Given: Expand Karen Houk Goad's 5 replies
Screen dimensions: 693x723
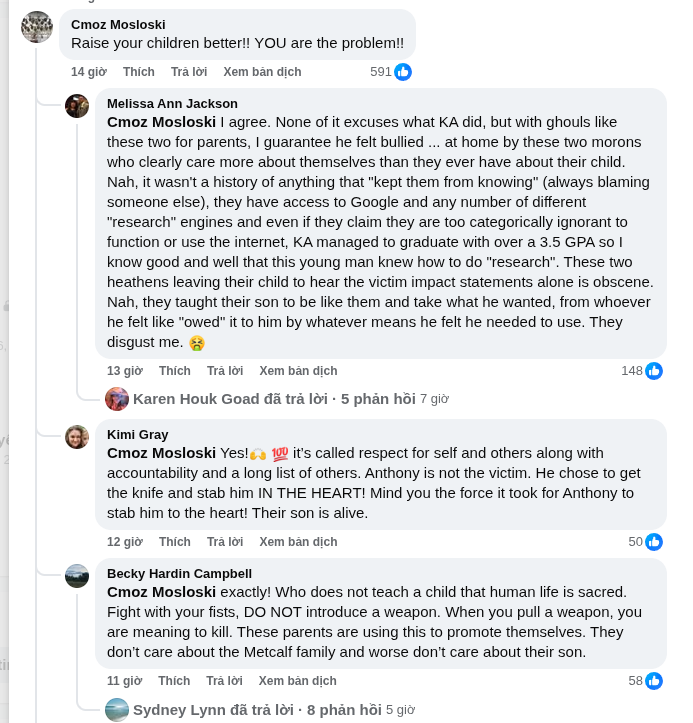Looking at the screenshot, I should (274, 399).
